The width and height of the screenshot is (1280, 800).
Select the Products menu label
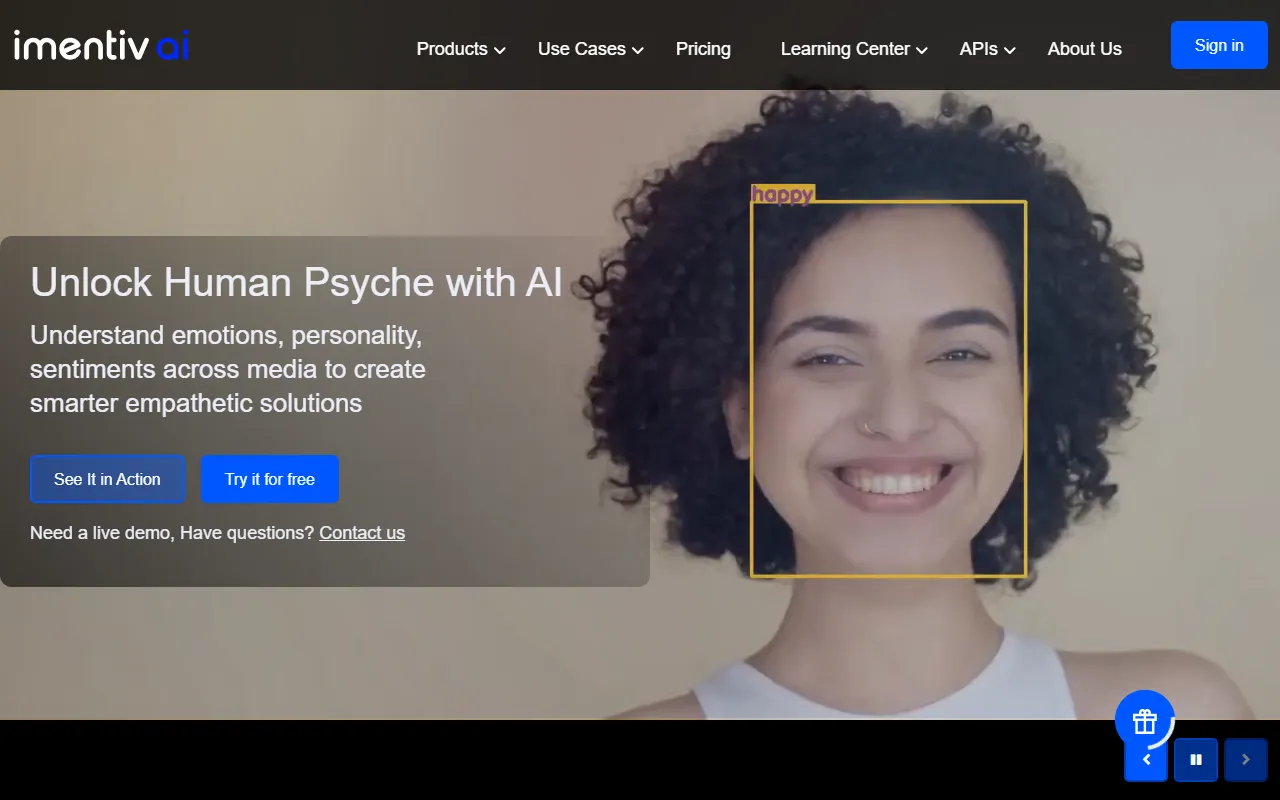coord(452,49)
